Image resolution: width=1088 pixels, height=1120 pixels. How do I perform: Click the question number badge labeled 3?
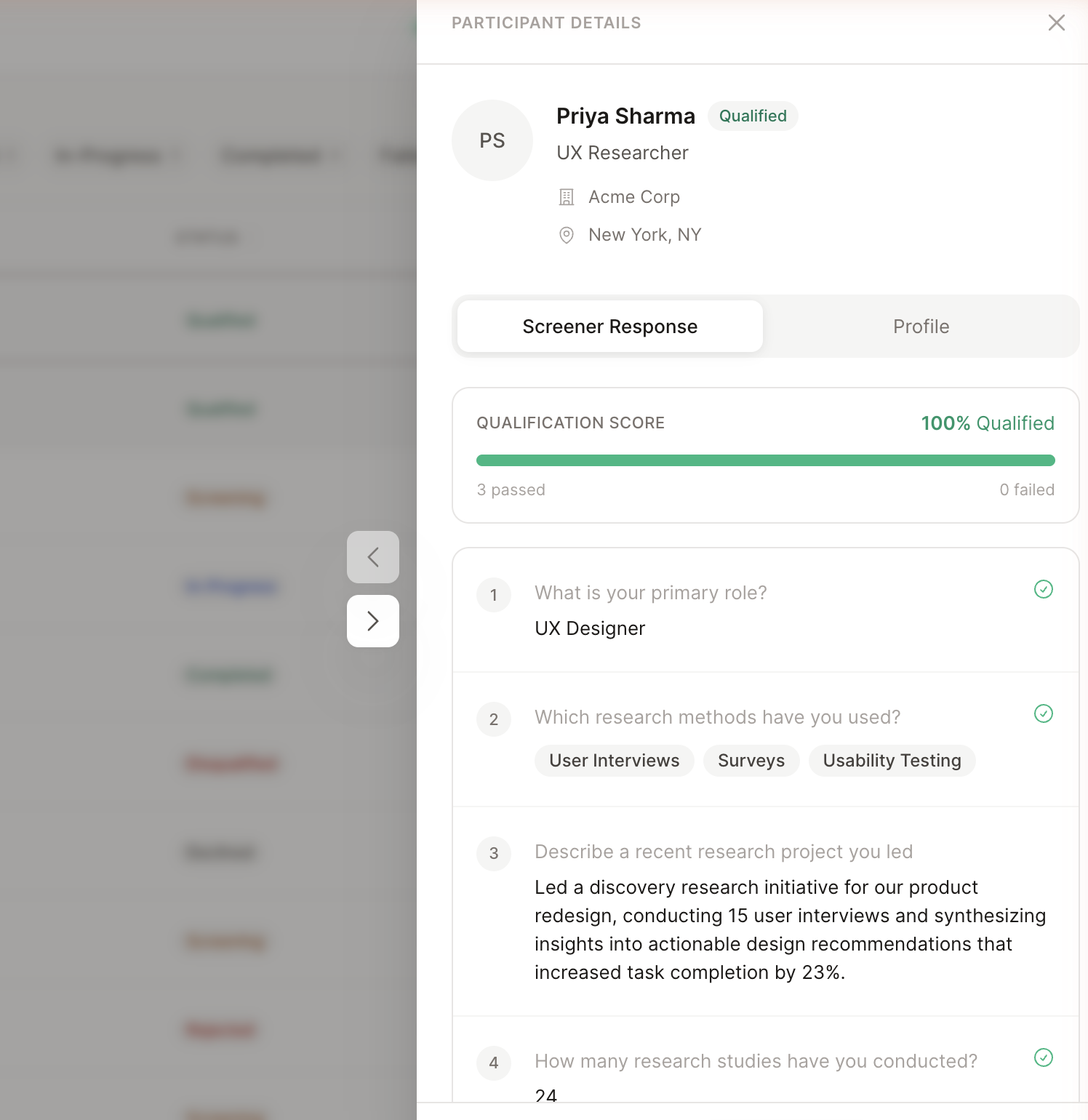pyautogui.click(x=494, y=853)
